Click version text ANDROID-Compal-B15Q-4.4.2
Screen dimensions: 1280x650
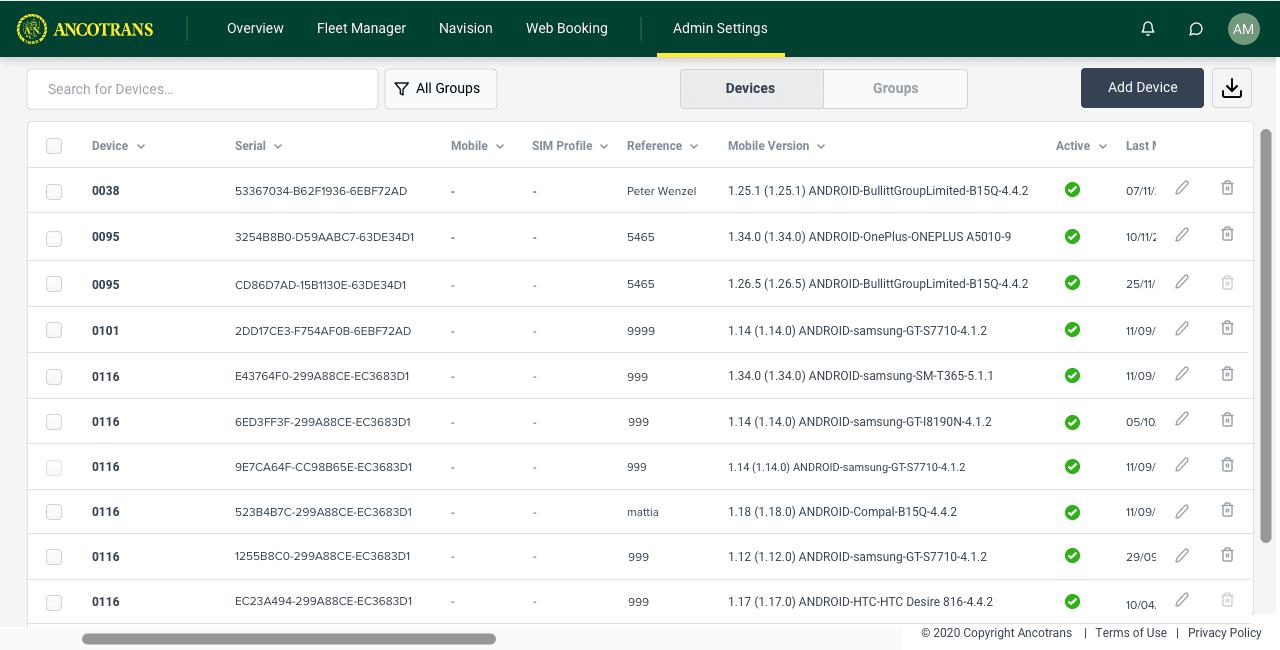click(x=878, y=512)
